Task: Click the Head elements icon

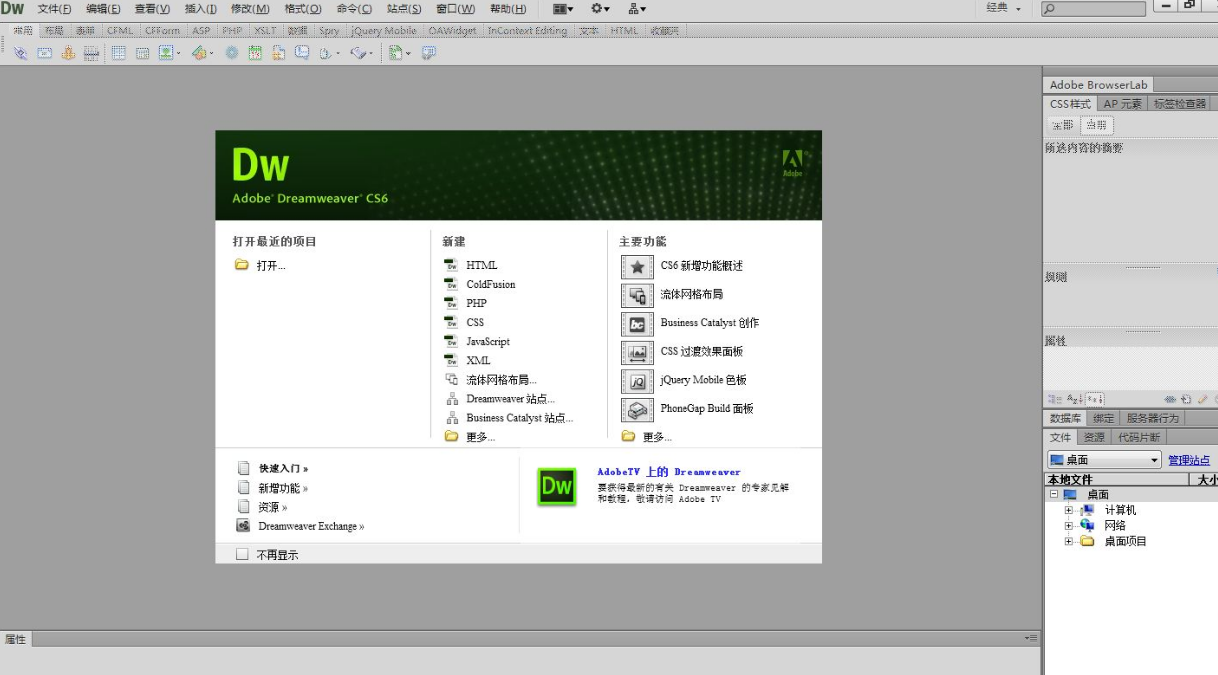Action: [324, 53]
